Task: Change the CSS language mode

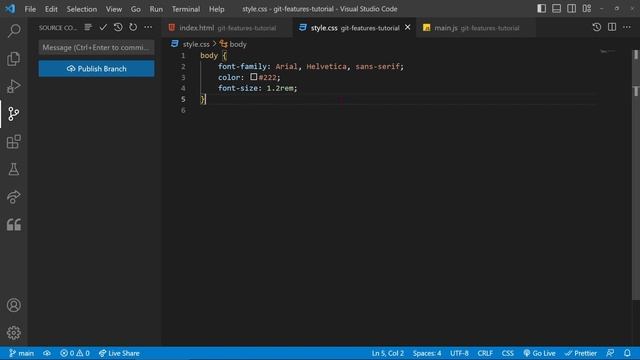Action: click(508, 353)
